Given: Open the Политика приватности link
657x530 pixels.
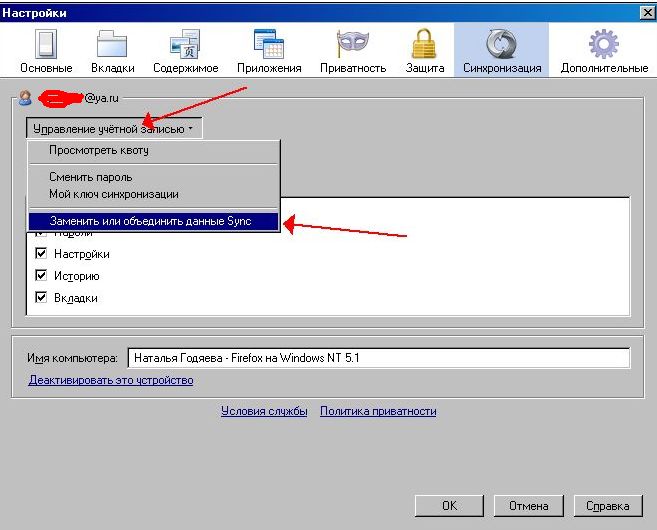Looking at the screenshot, I should coord(378,411).
